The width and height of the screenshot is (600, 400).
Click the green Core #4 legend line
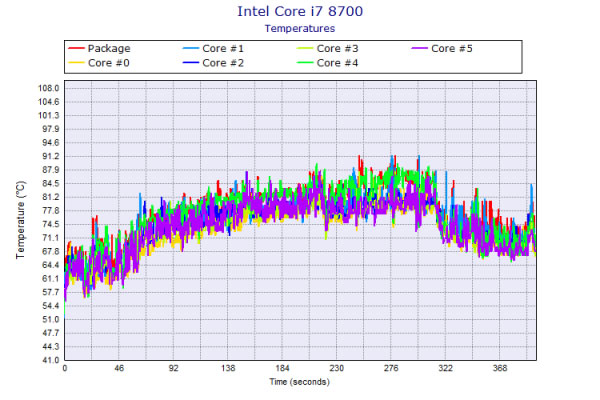click(x=305, y=63)
